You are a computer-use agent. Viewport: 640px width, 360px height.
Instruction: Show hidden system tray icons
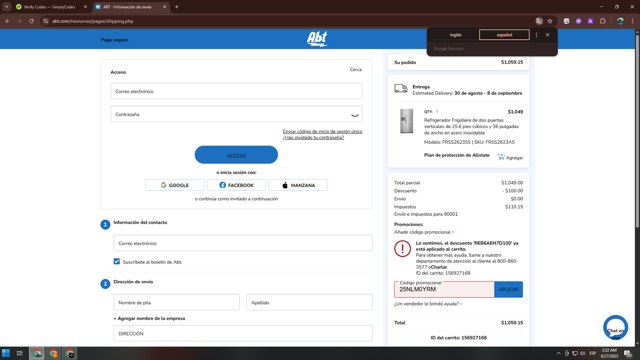pyautogui.click(x=558, y=353)
